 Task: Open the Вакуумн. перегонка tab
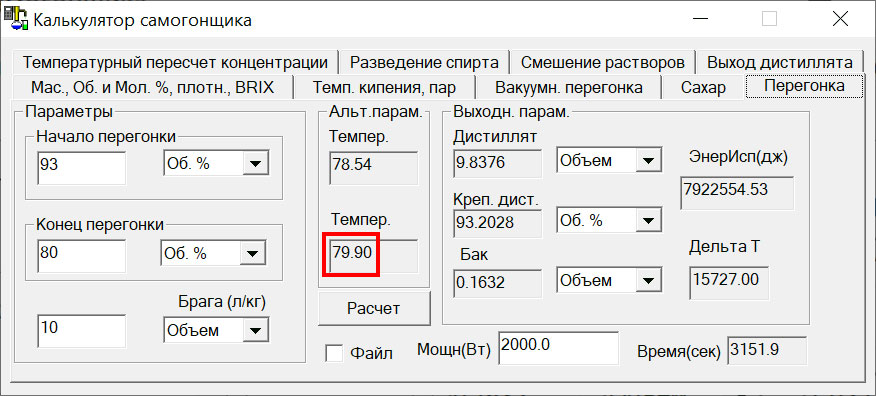(x=568, y=87)
